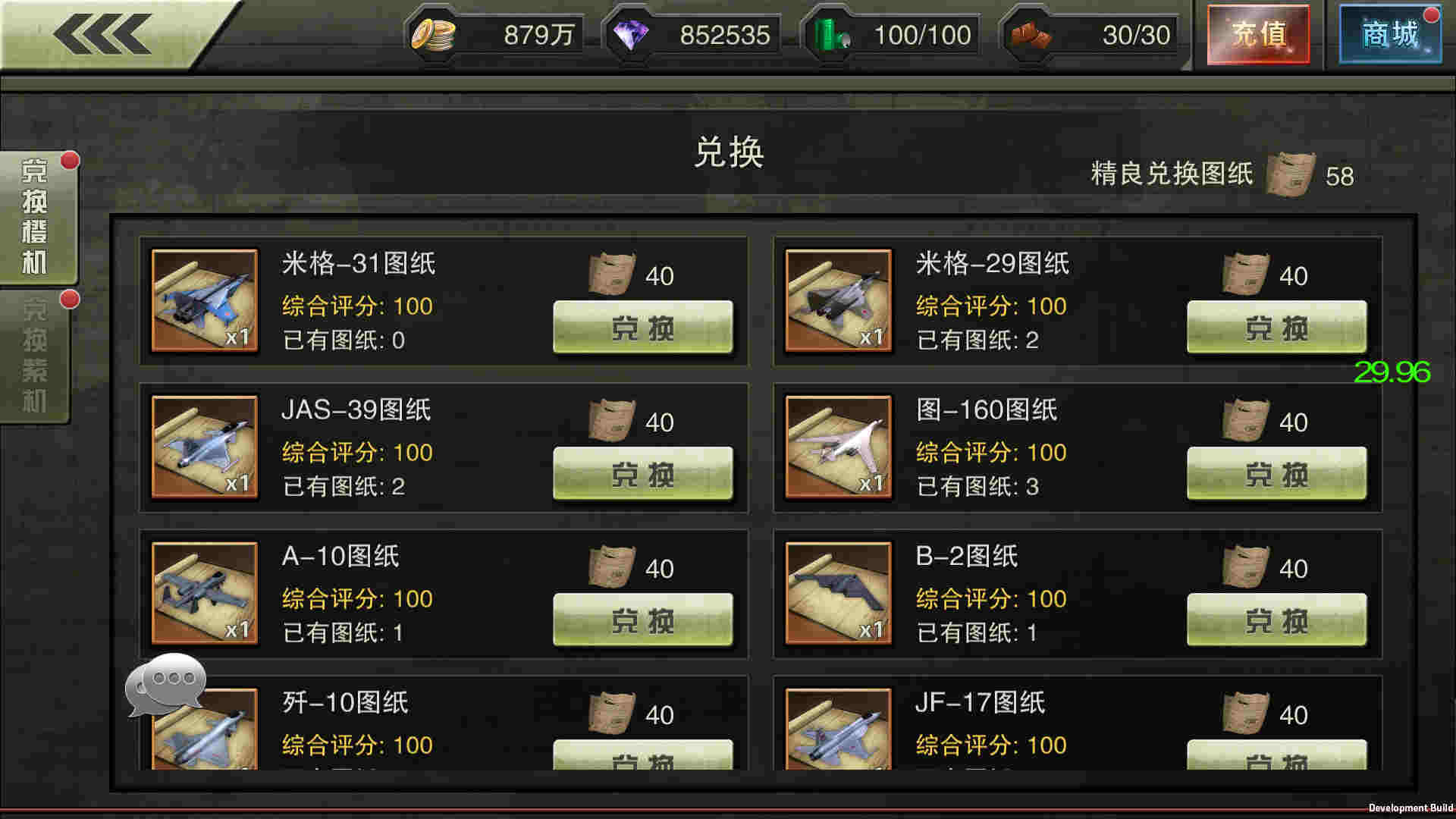Screen dimensions: 1456x819
Task: Click the 图-160 bomber thumbnail
Action: (x=839, y=447)
